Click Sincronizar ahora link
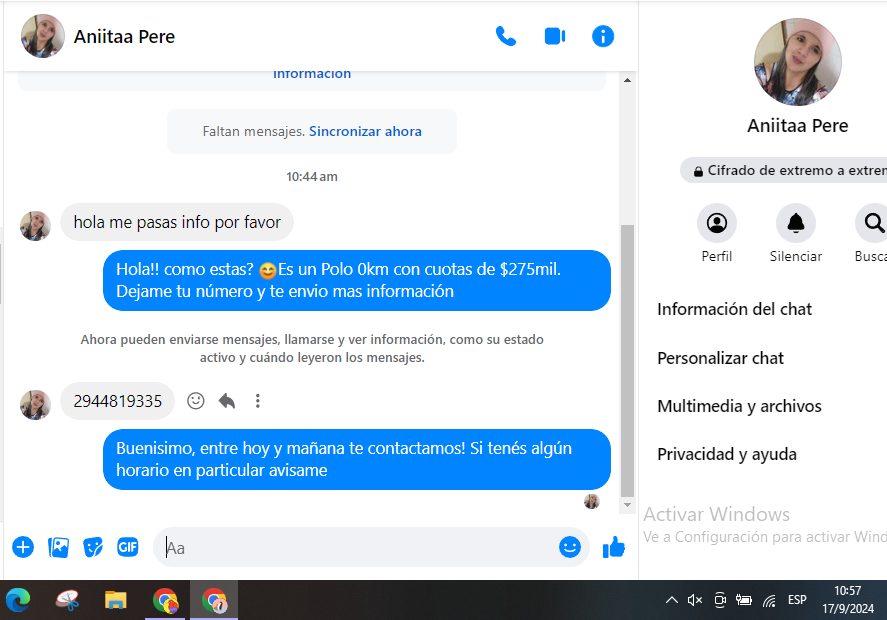Viewport: 887px width, 620px height. [x=365, y=131]
